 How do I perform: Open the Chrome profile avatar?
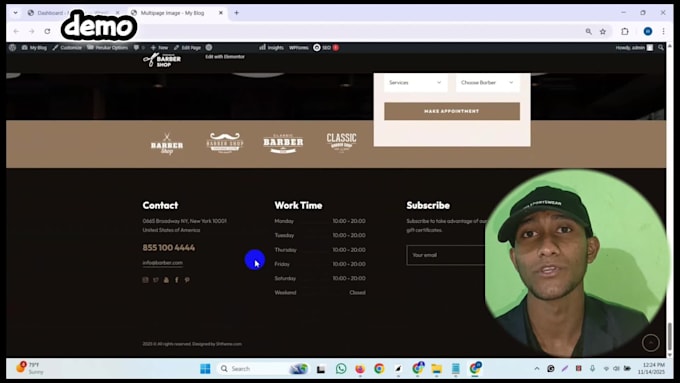click(x=647, y=31)
